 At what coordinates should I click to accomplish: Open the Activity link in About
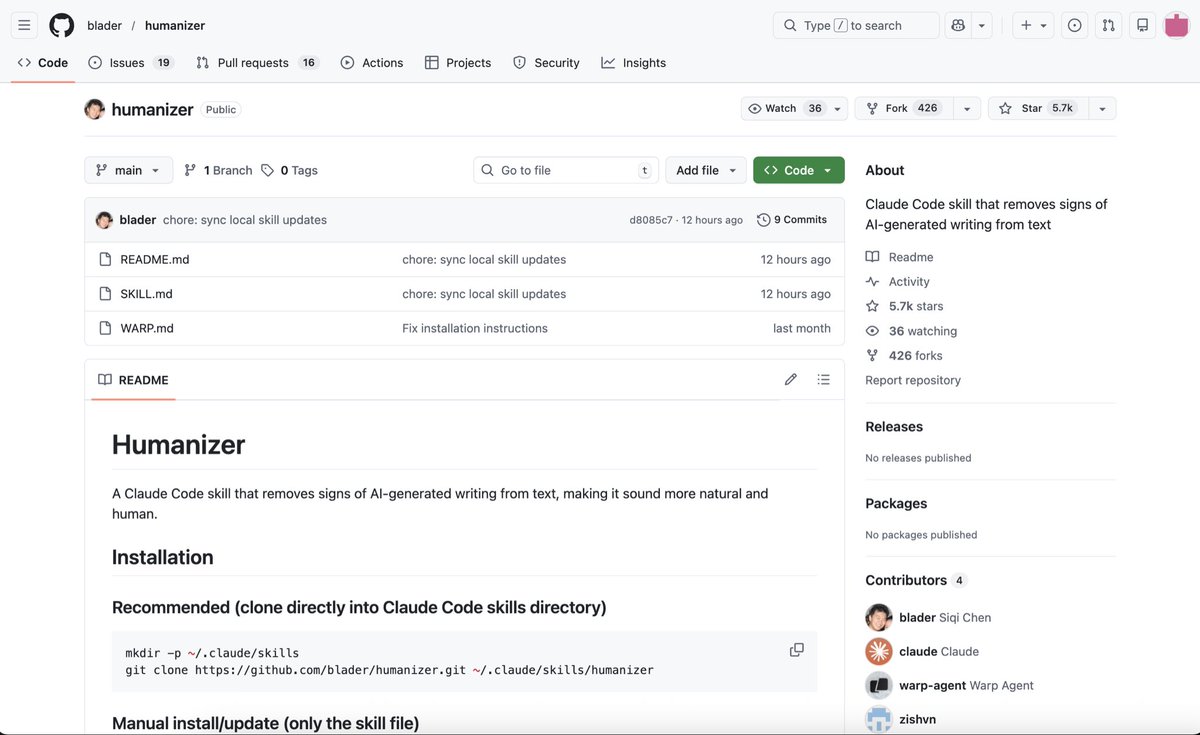point(898,282)
